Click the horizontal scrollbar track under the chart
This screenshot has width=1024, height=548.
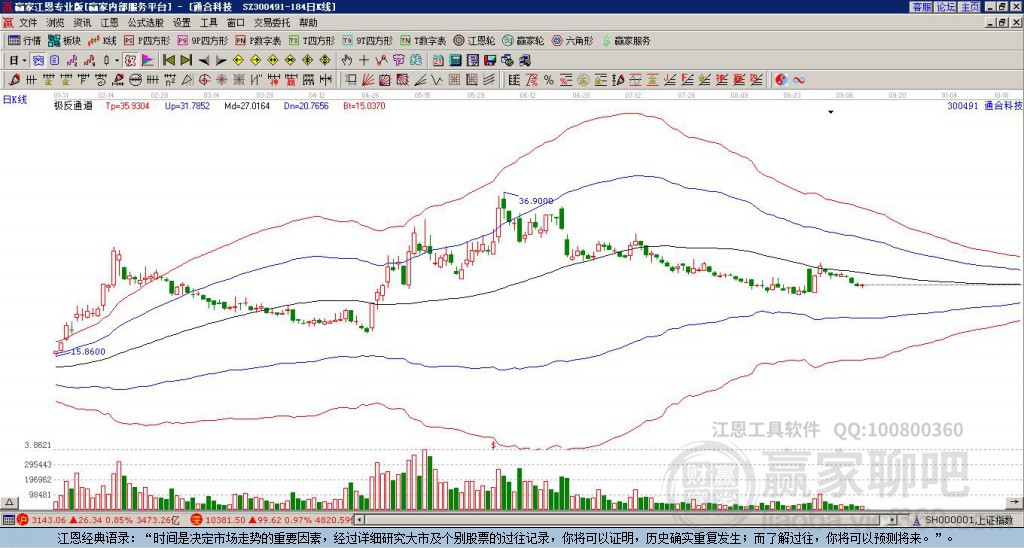coord(627,520)
